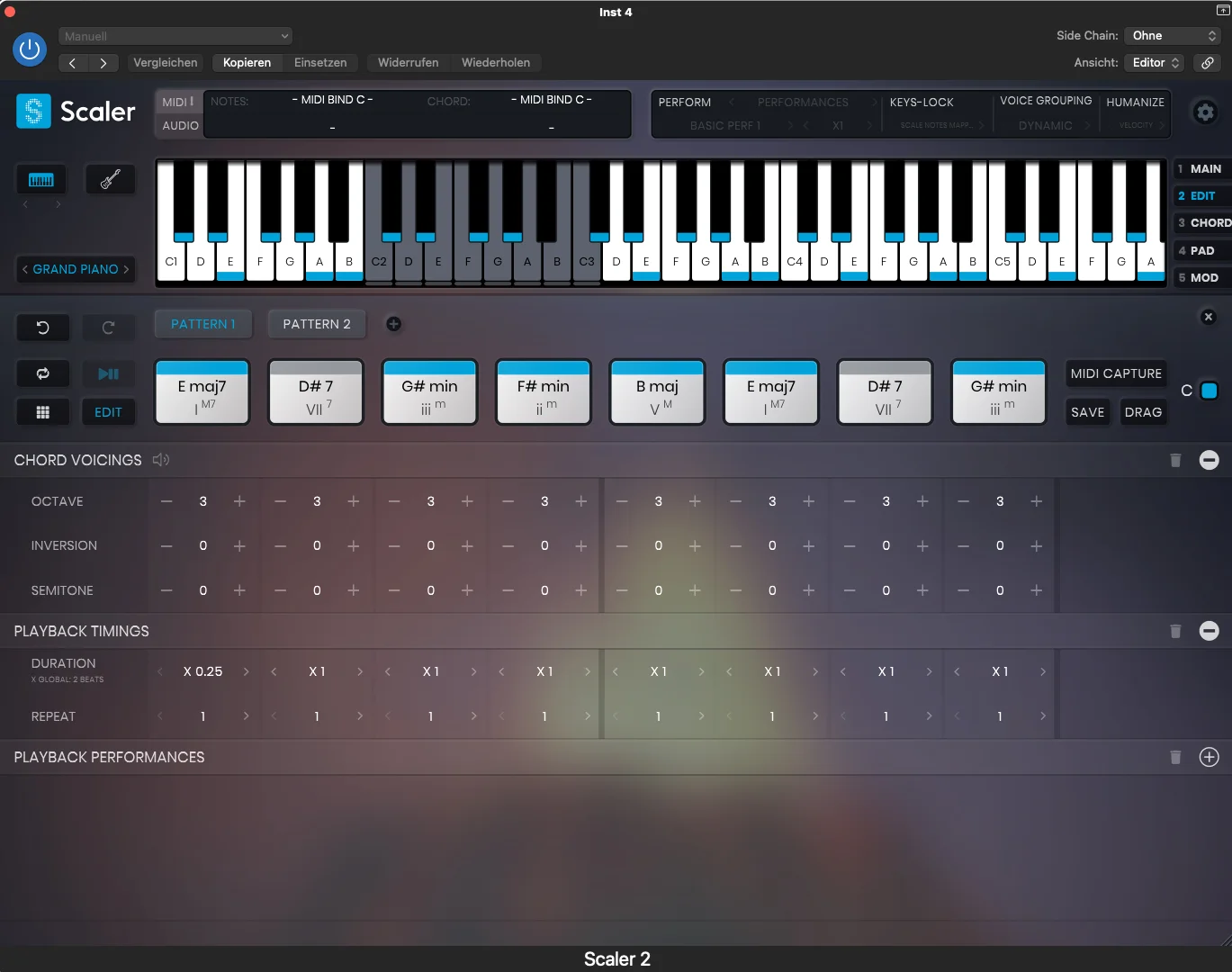Delete Chord Voicings section with trash icon
1232x972 pixels.
(x=1175, y=460)
